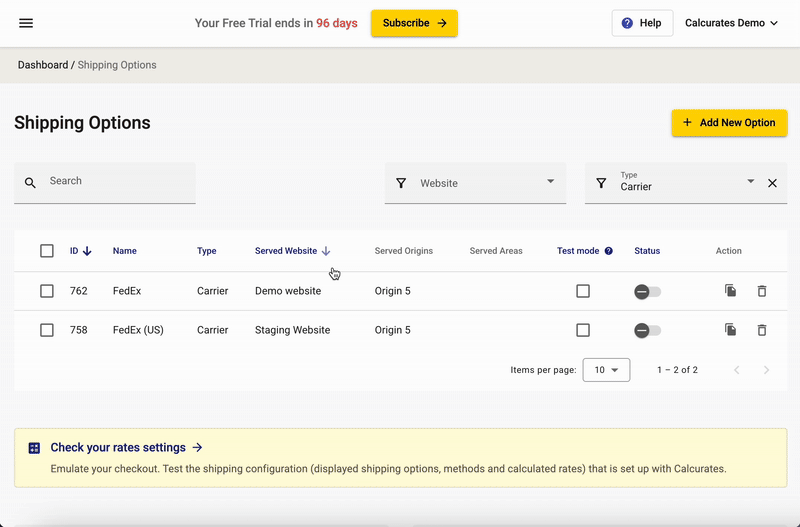Open the Website filter dropdown

(x=476, y=183)
